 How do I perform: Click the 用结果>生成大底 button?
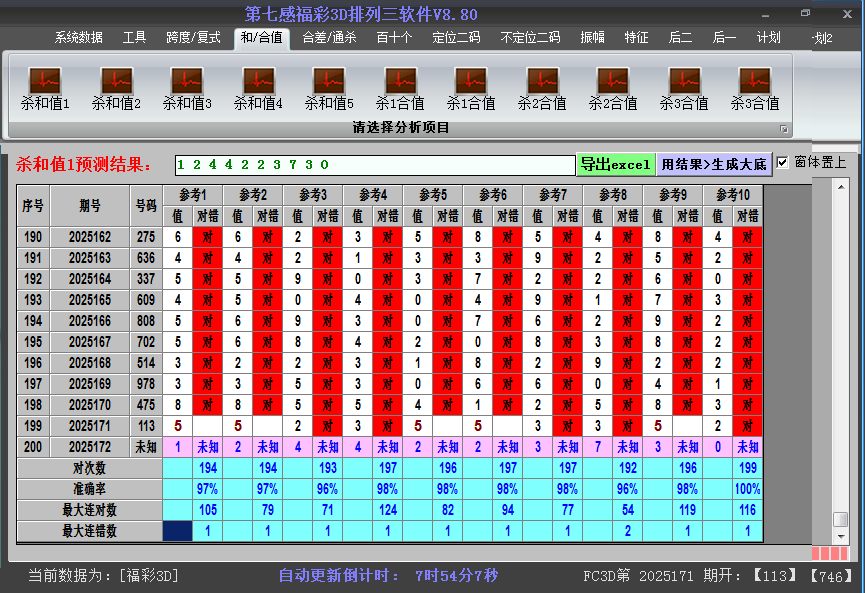(x=714, y=164)
